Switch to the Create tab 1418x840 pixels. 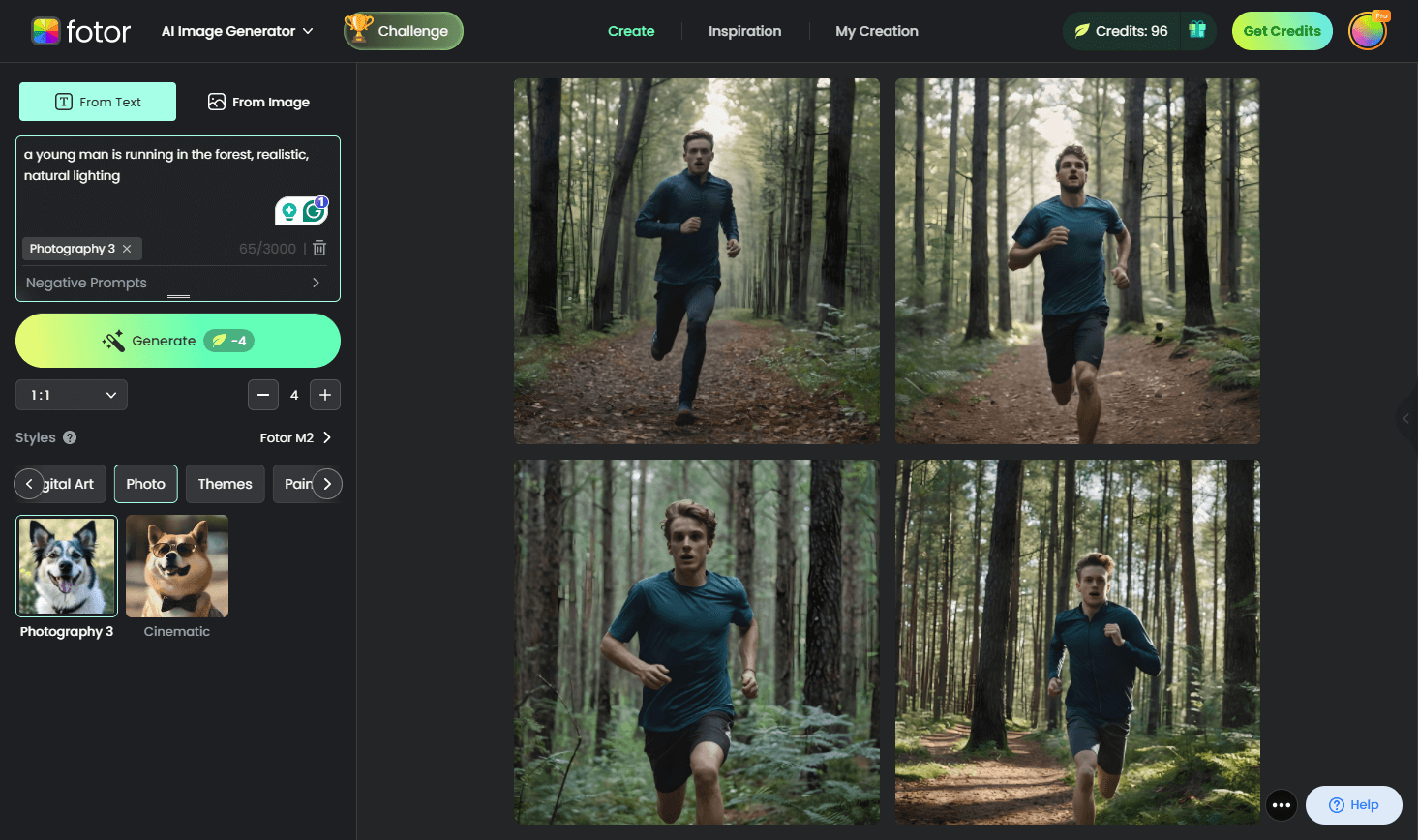(631, 31)
